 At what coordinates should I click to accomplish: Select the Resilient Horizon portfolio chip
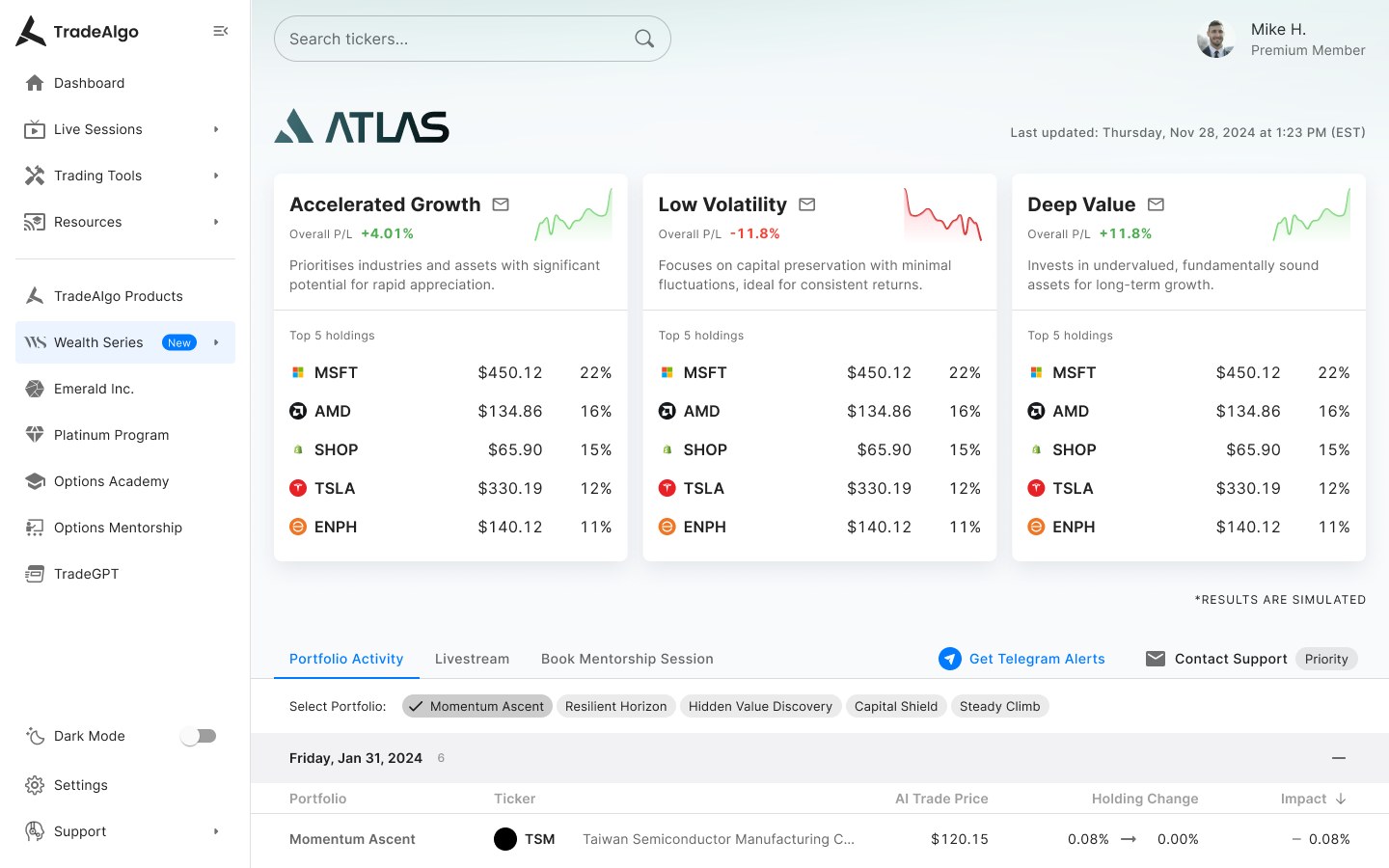[615, 706]
